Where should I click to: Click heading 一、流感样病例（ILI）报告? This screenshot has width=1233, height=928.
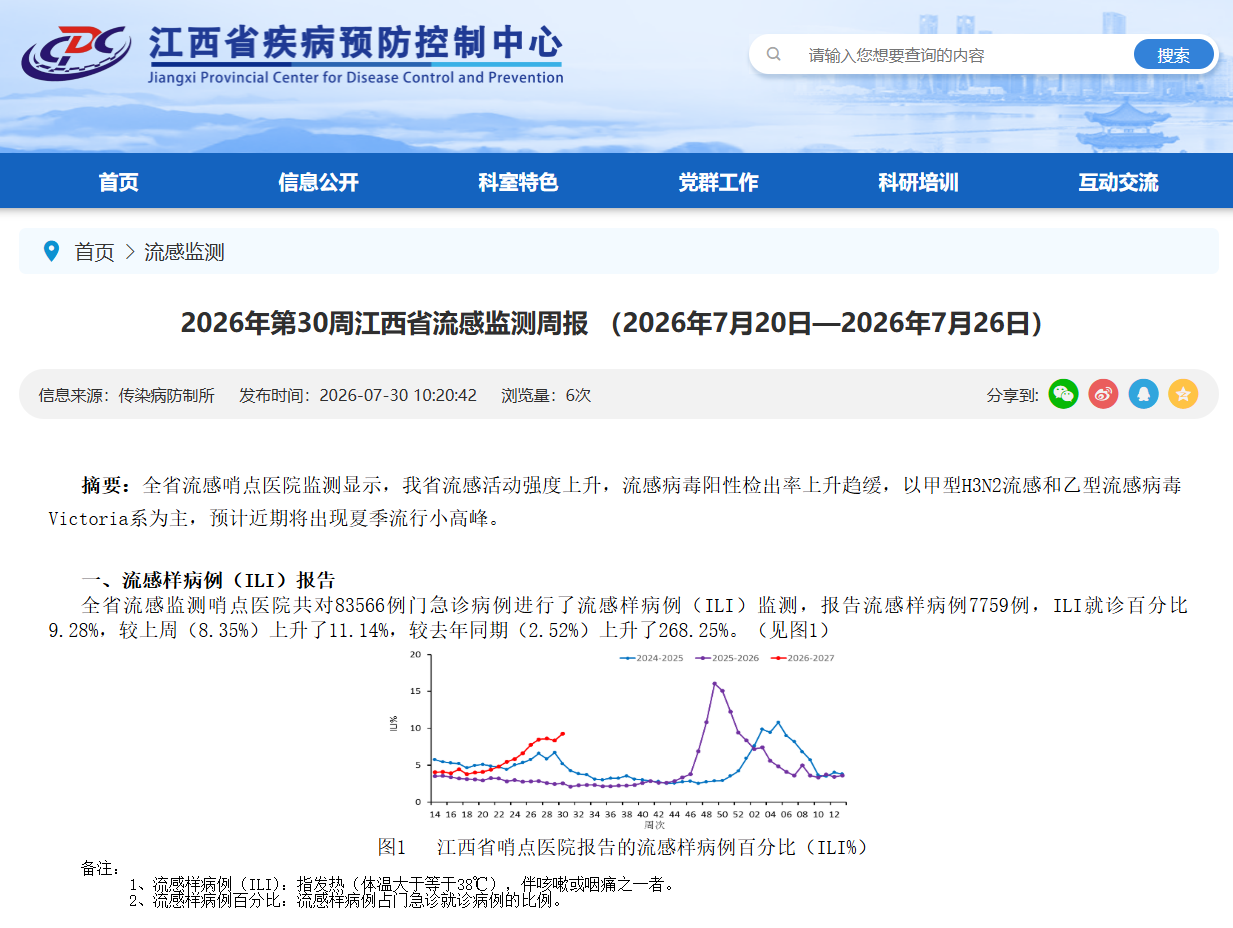pos(208,581)
